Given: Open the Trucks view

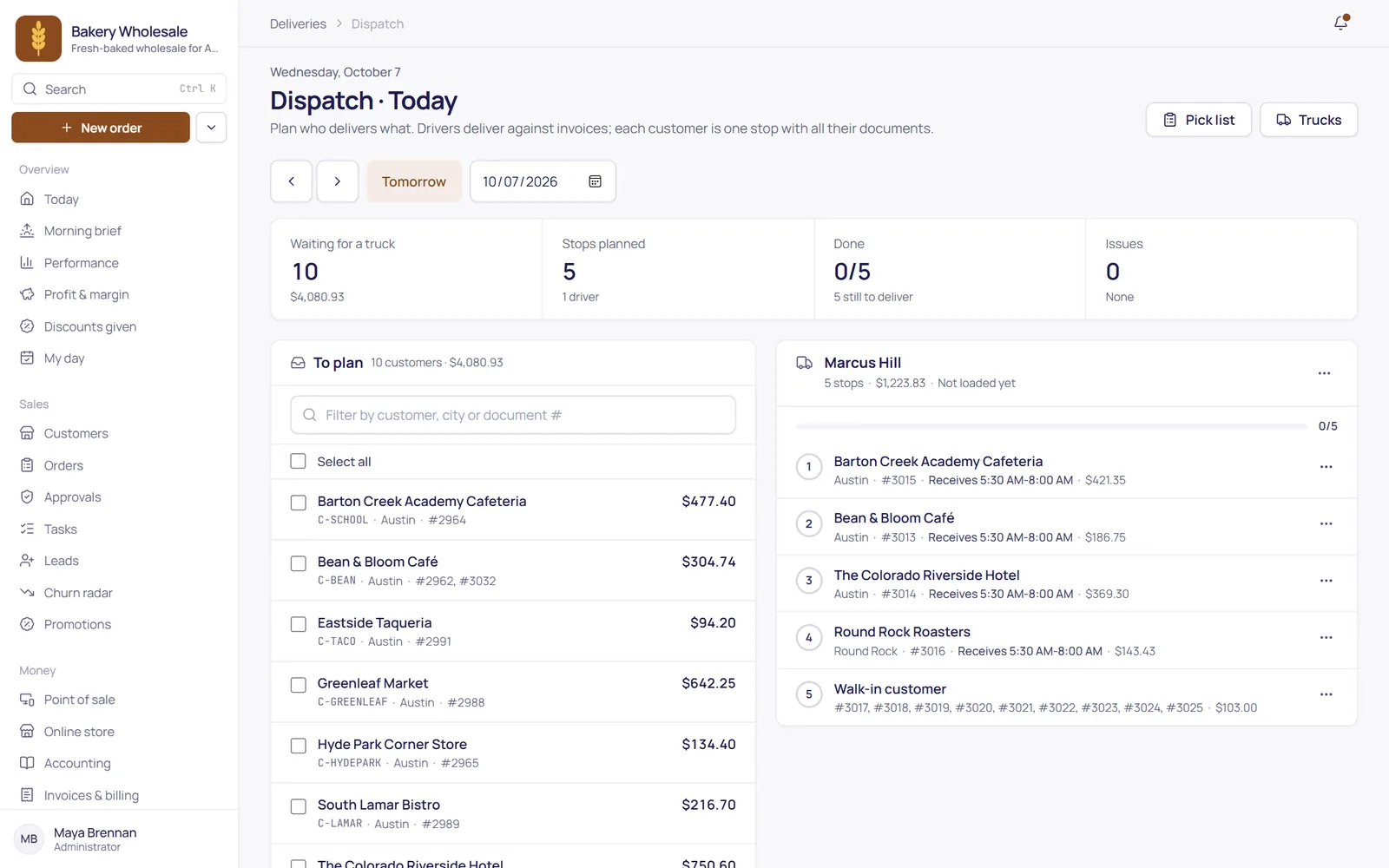Looking at the screenshot, I should [1308, 120].
